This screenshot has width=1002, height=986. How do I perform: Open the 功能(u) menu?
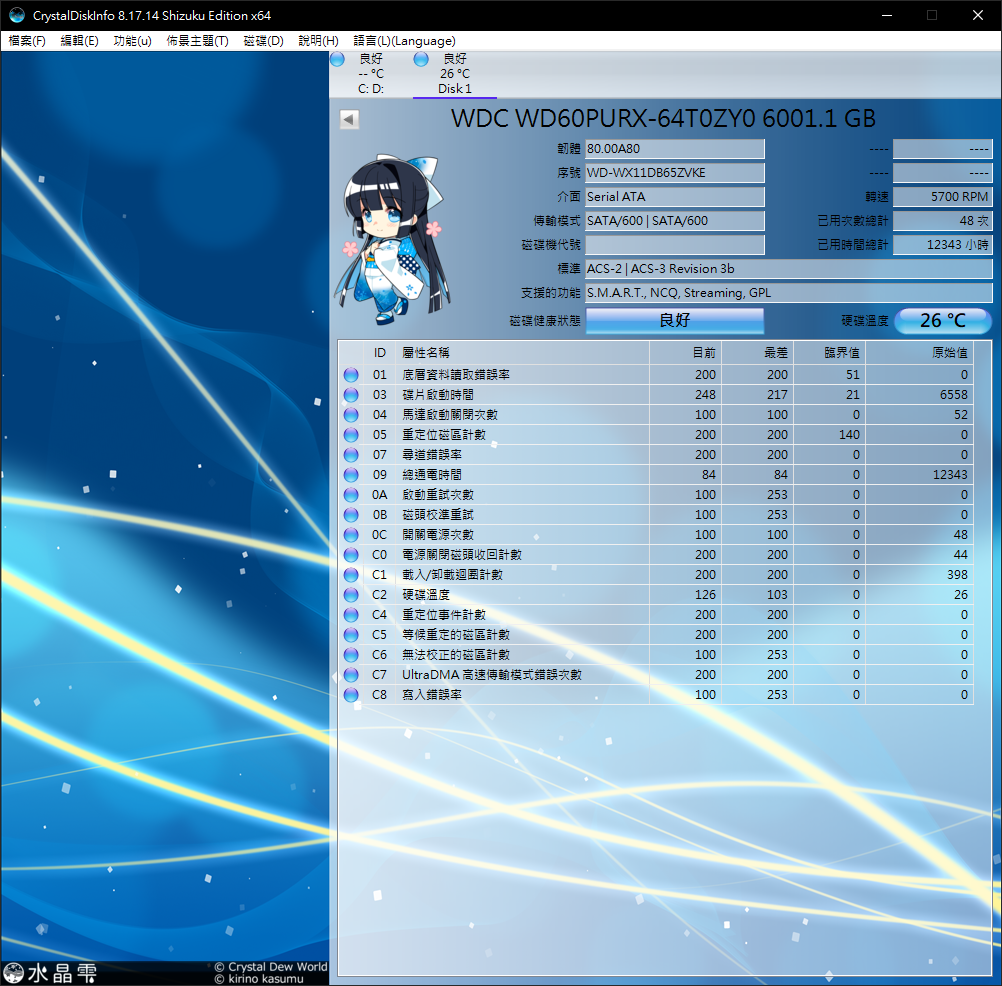132,41
